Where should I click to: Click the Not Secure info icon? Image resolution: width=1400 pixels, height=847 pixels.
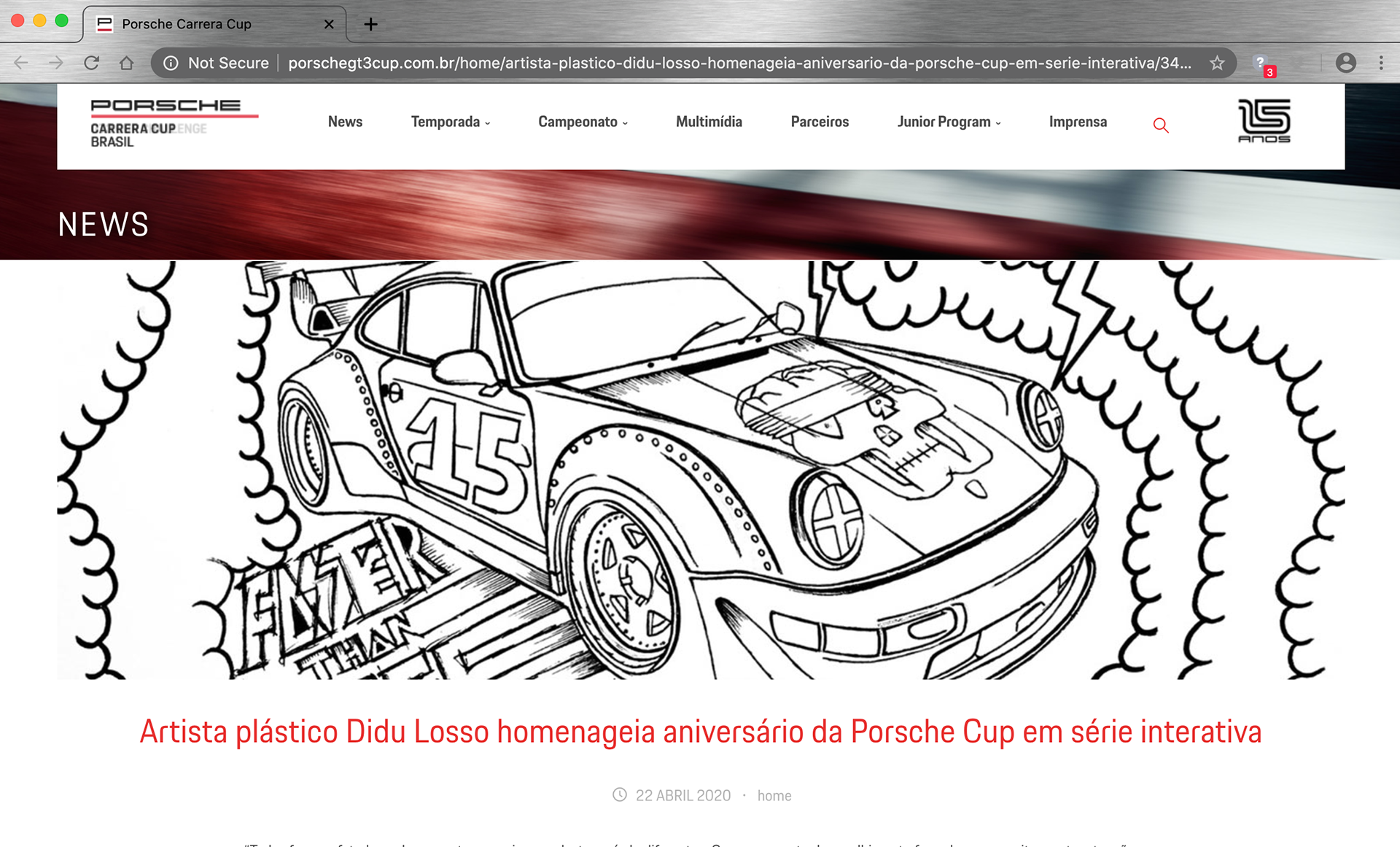(170, 63)
